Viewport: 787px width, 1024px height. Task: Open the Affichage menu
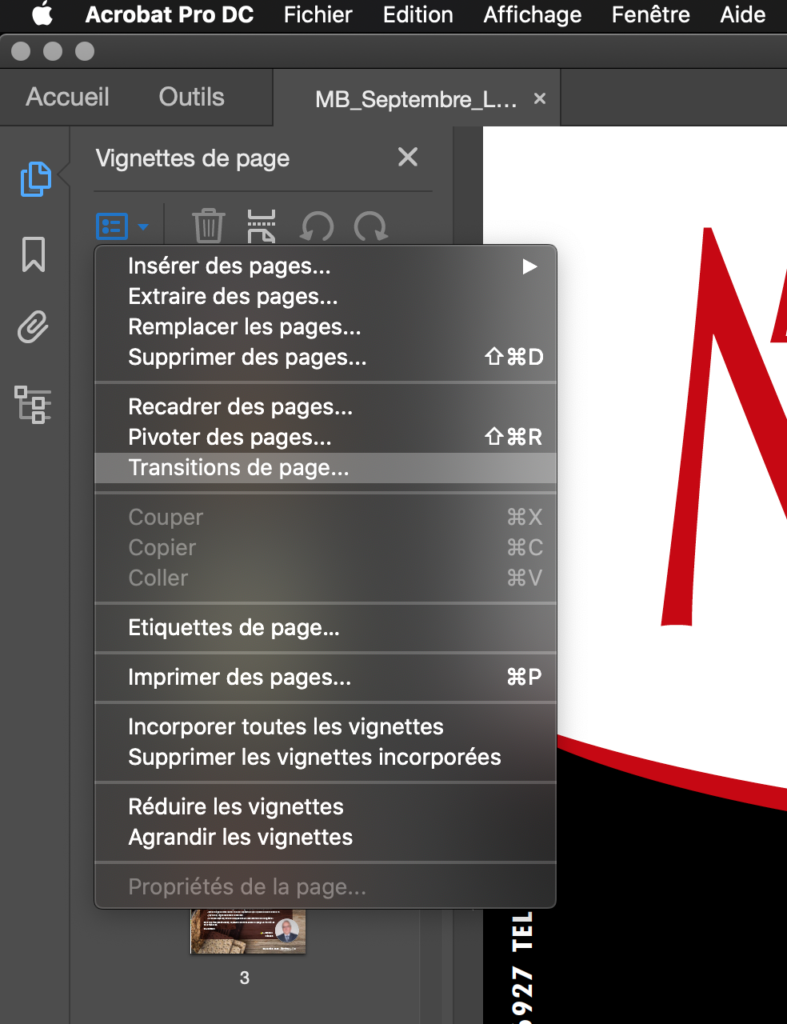(532, 15)
